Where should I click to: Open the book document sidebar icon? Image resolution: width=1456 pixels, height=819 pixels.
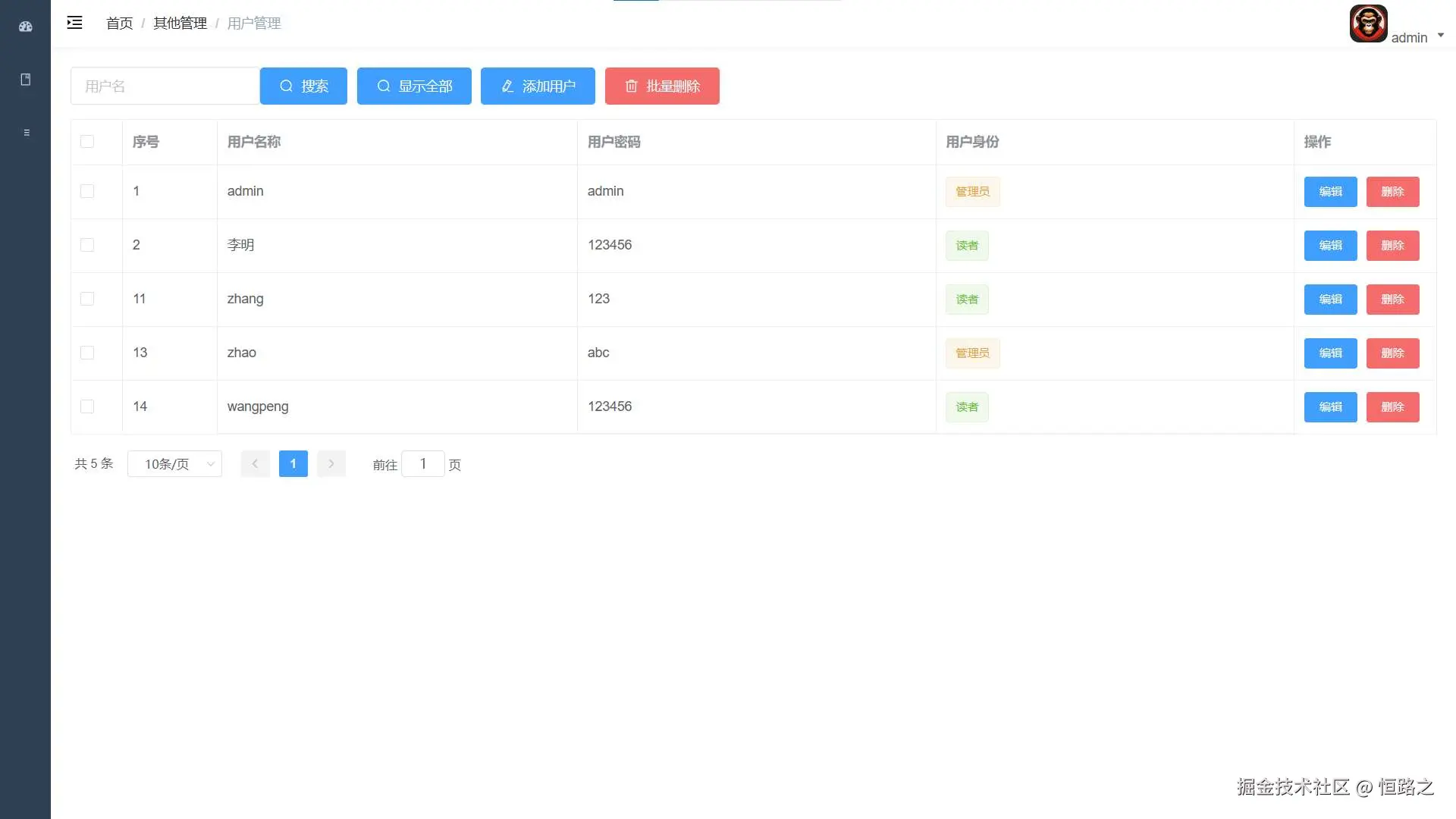coord(25,80)
